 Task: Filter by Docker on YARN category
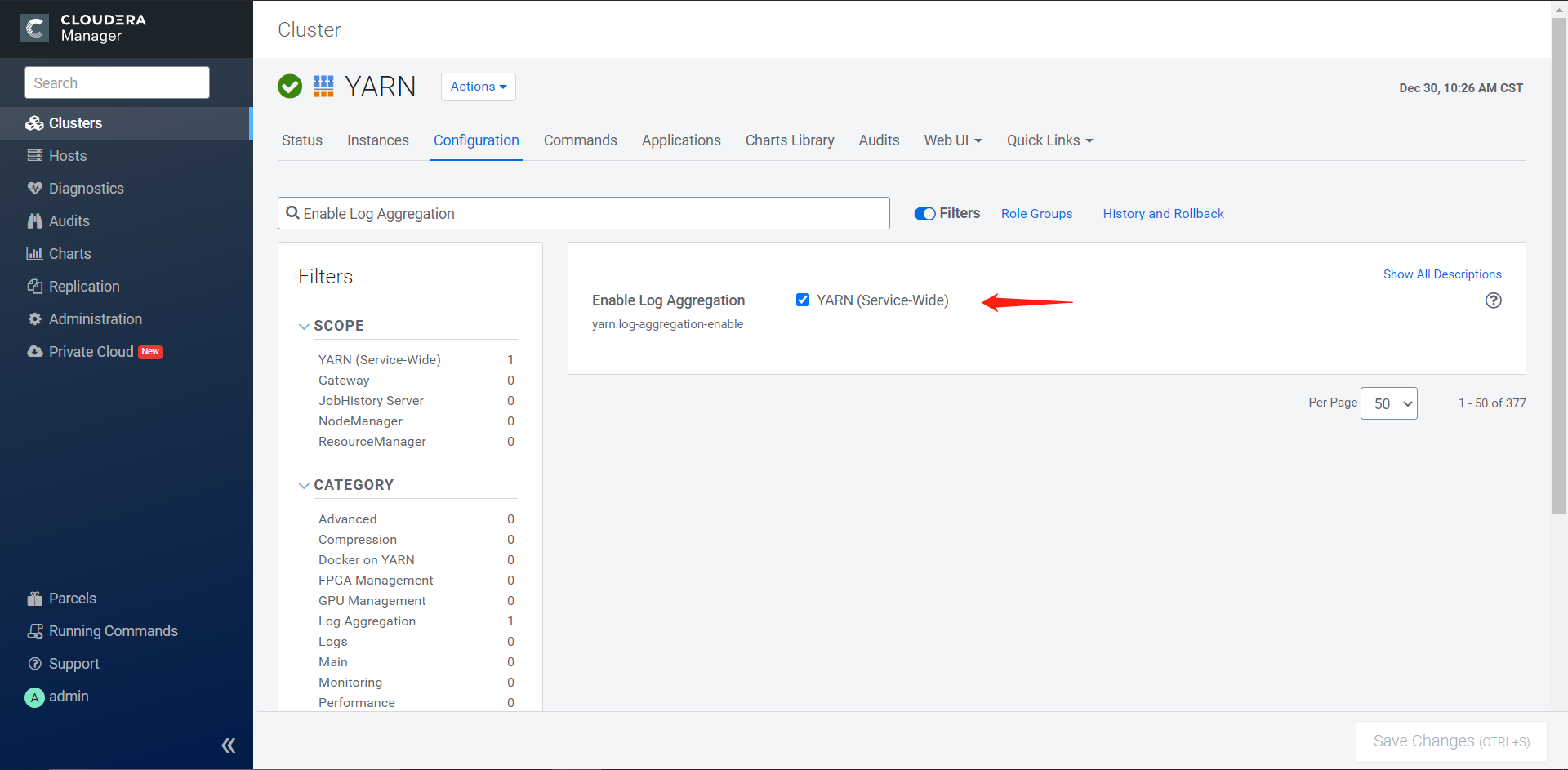(x=367, y=560)
